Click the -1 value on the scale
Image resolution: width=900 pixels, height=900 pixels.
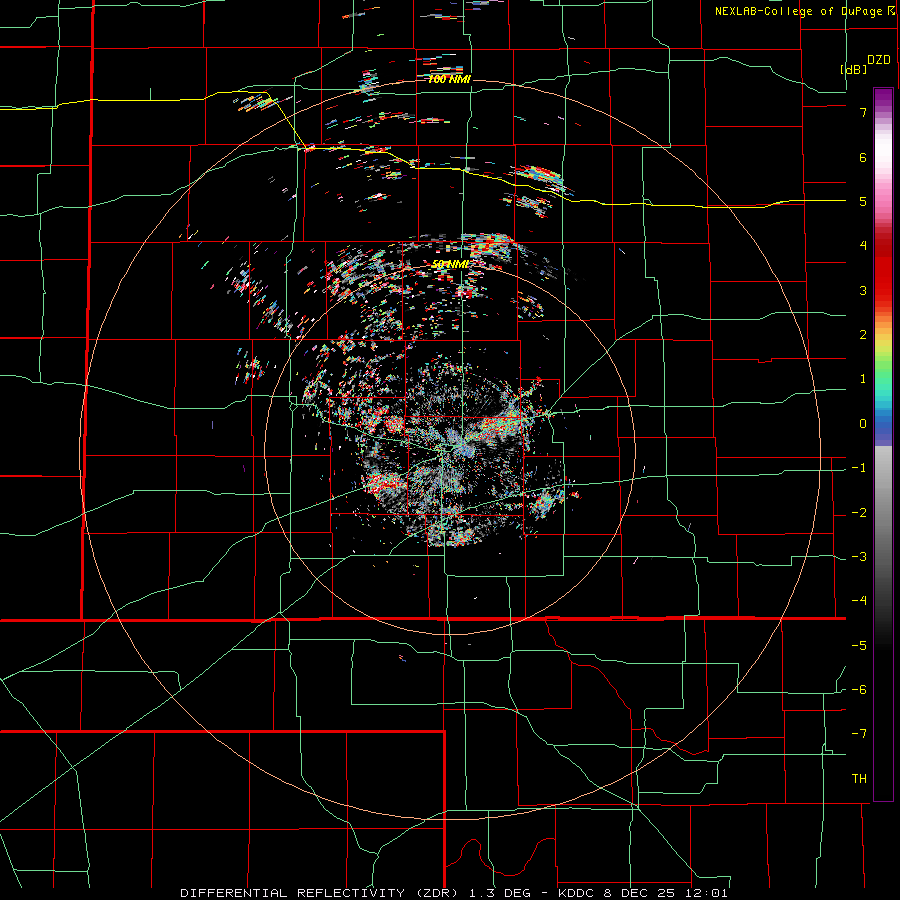859,468
